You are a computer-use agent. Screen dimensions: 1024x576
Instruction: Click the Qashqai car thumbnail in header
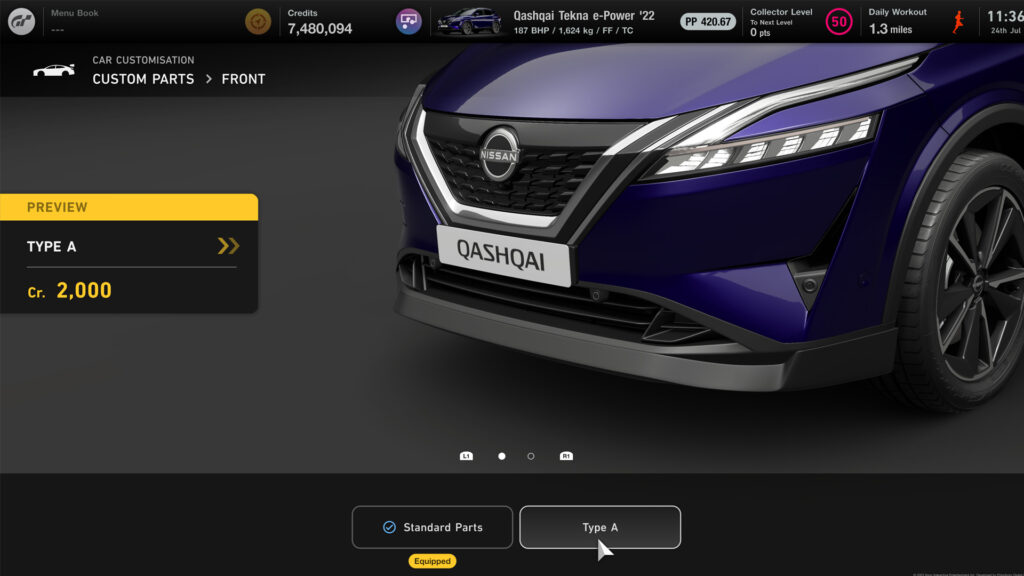469,21
